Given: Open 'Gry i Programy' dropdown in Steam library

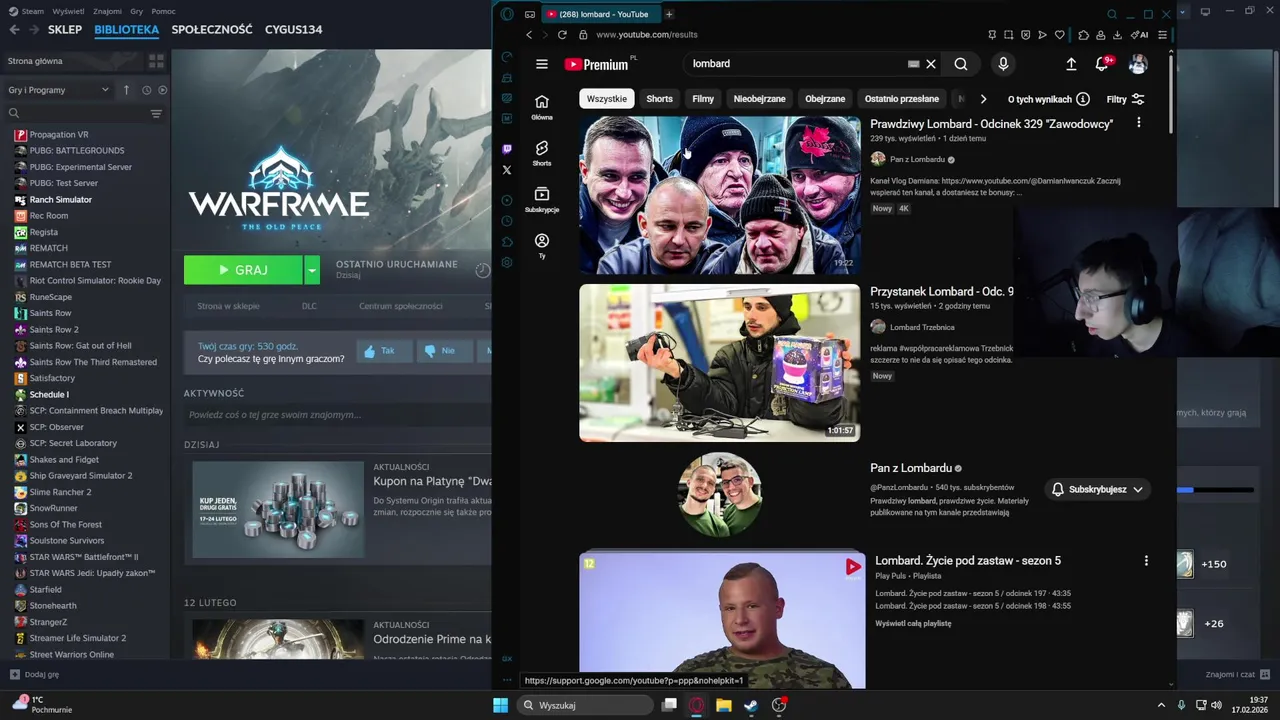Looking at the screenshot, I should point(58,90).
